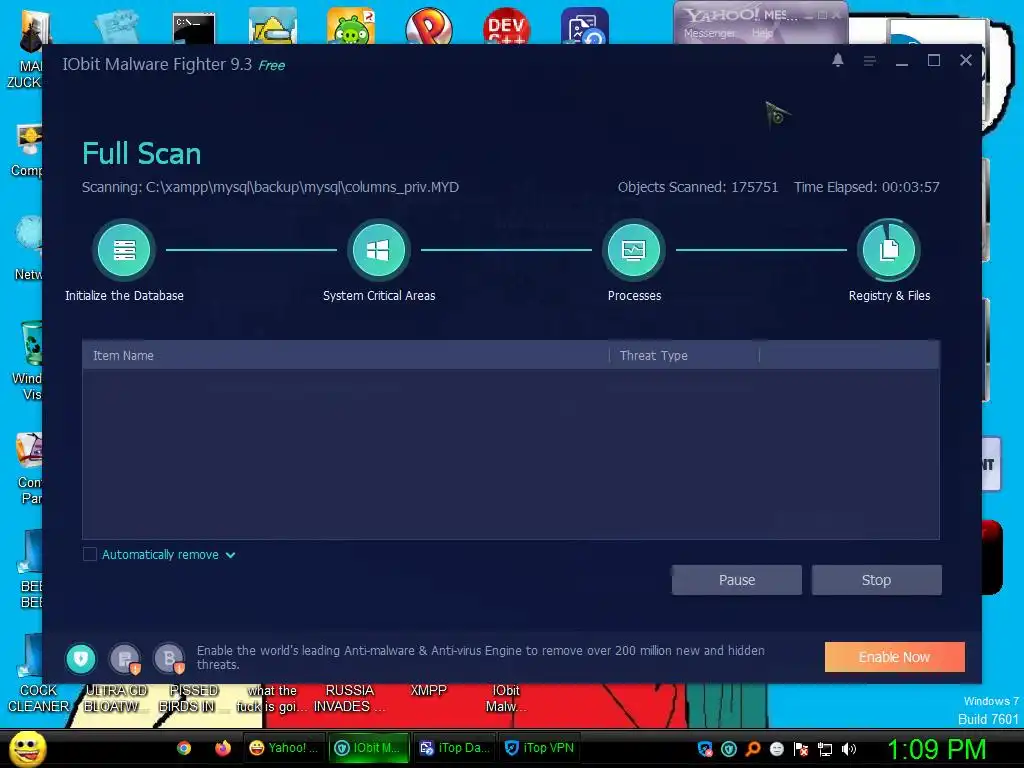The height and width of the screenshot is (768, 1024).
Task: Click the Registry & Files stage icon
Action: 889,249
